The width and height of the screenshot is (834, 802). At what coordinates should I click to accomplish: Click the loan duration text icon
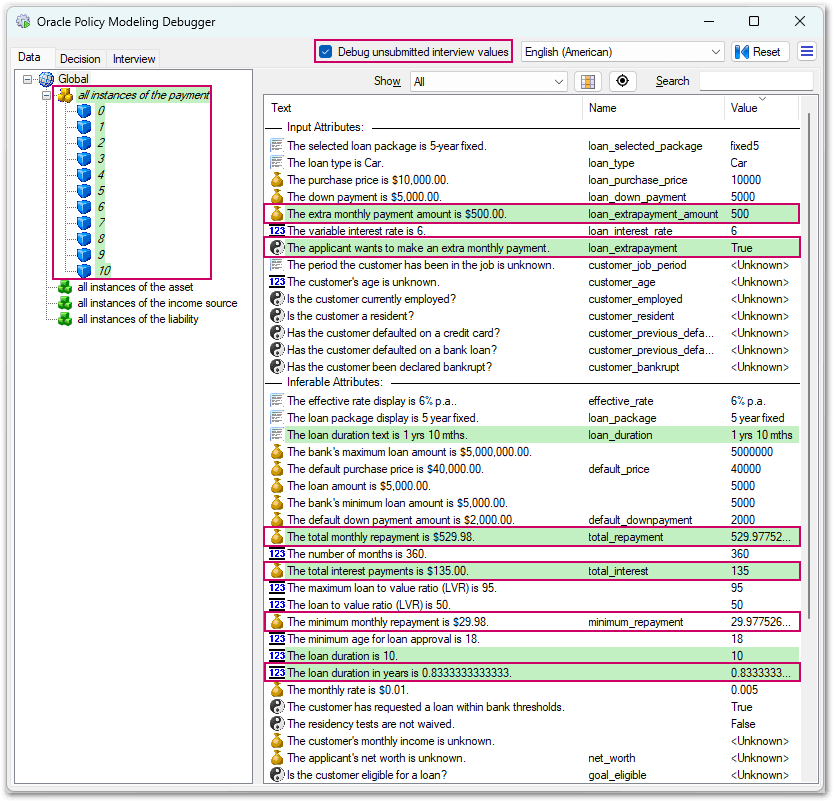pos(277,435)
